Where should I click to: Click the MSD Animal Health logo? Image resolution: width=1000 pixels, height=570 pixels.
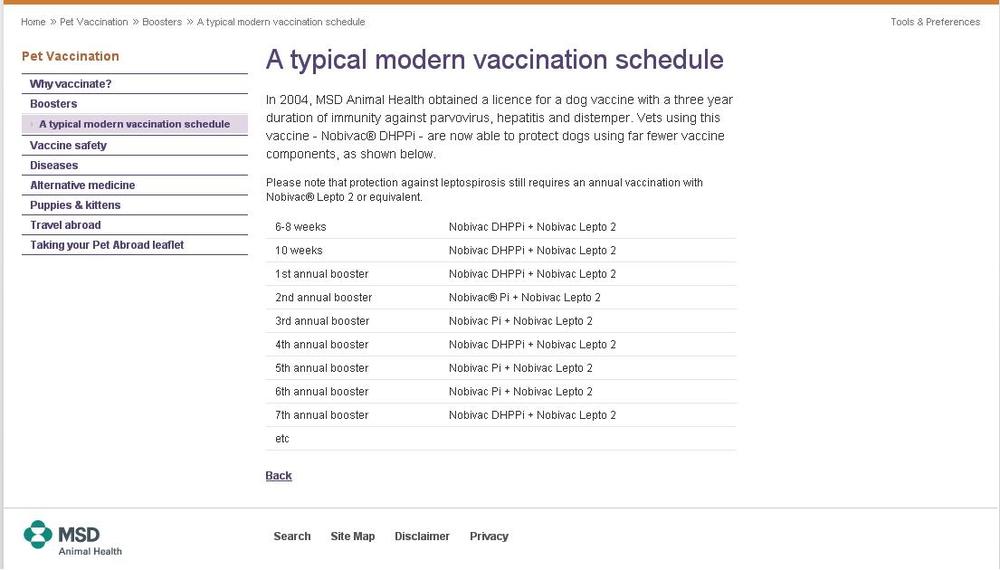click(73, 538)
